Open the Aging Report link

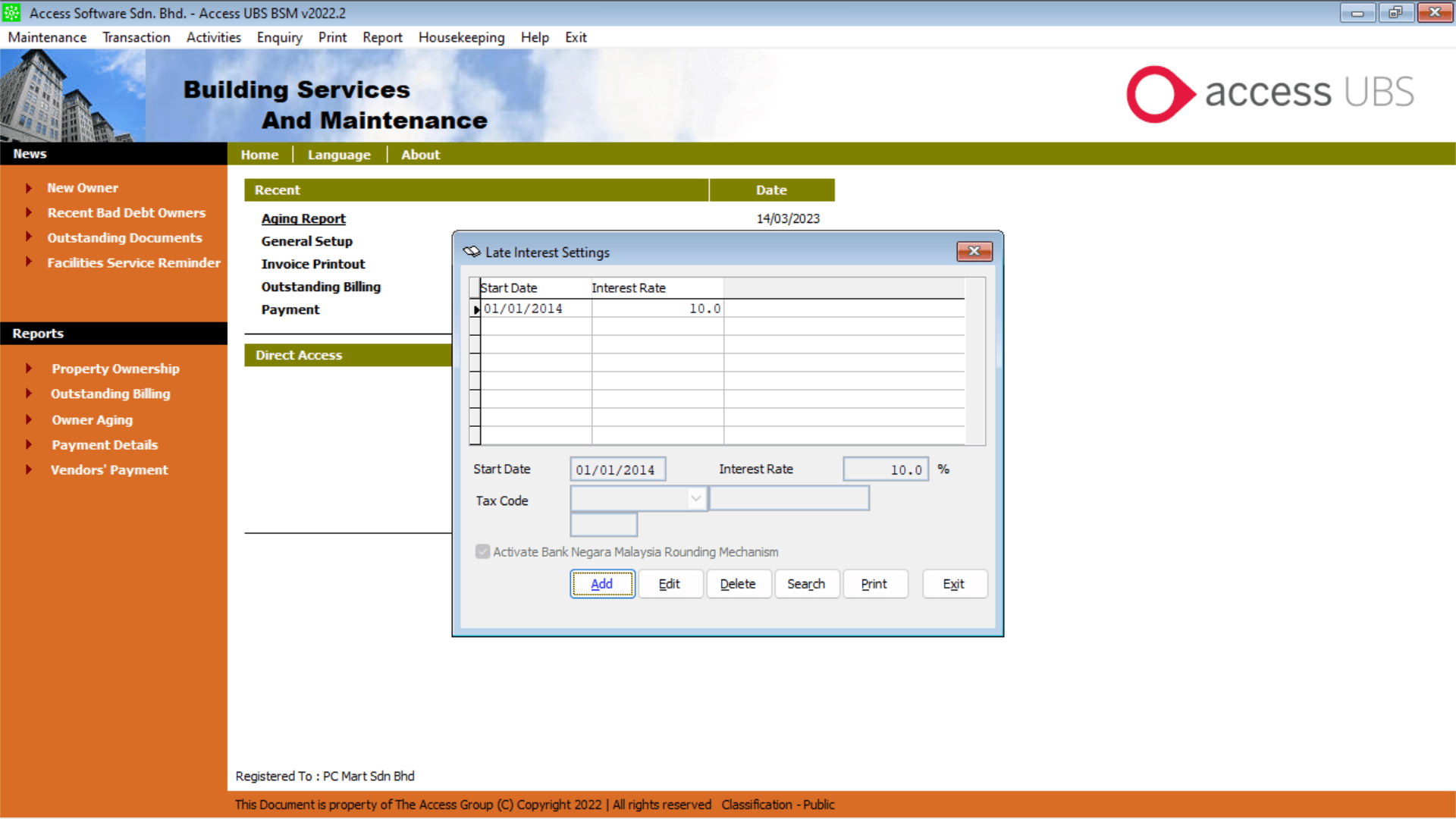click(x=303, y=218)
